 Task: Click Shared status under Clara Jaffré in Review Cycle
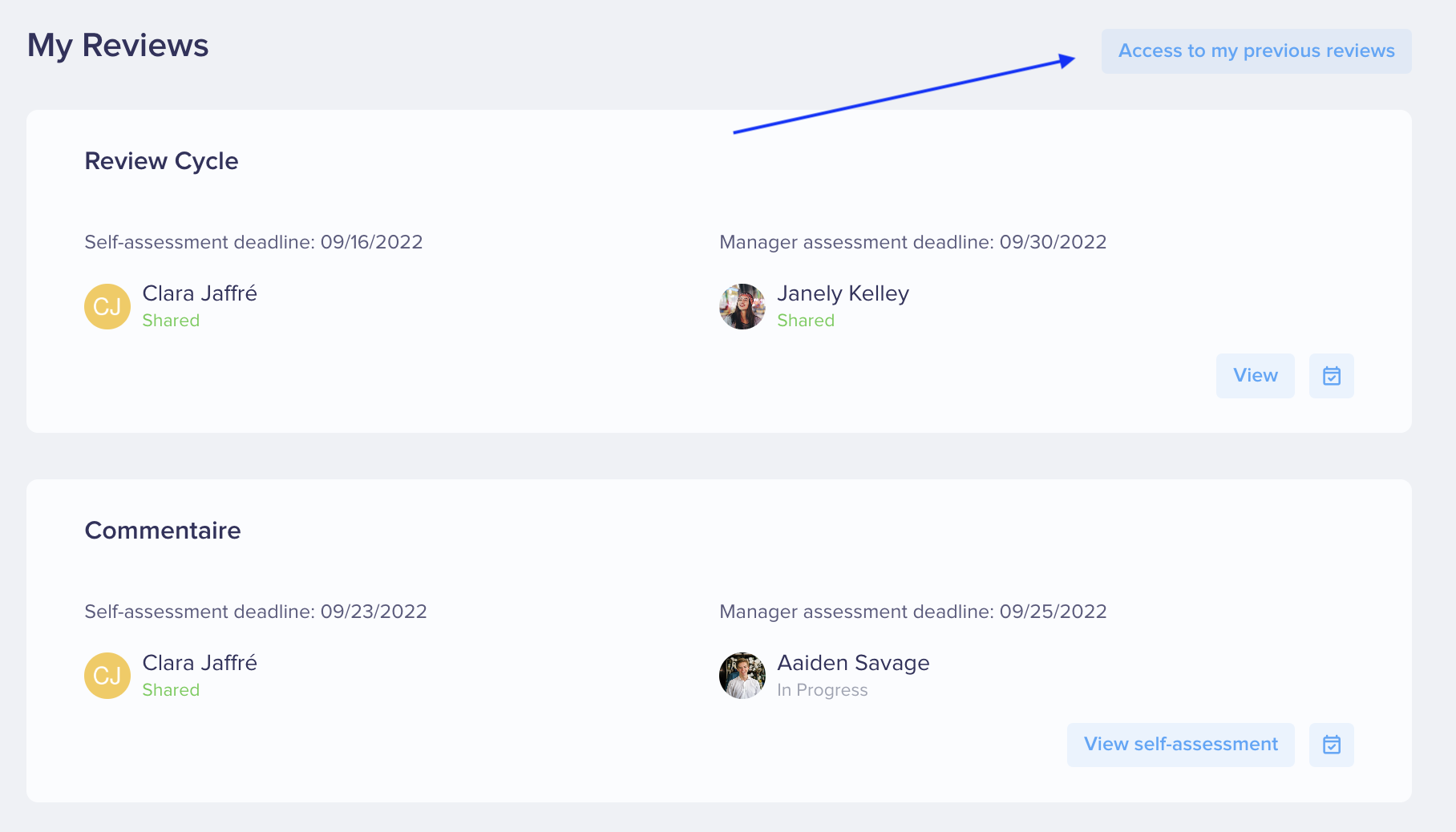point(171,321)
